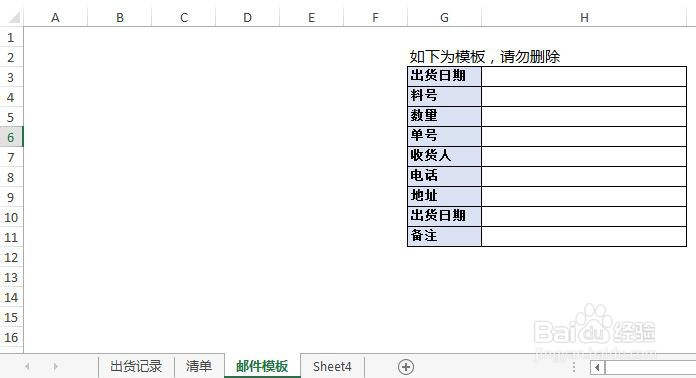Image resolution: width=696 pixels, height=378 pixels.
Task: Click the horizontal scrollbar left arrow
Action: coord(597,367)
